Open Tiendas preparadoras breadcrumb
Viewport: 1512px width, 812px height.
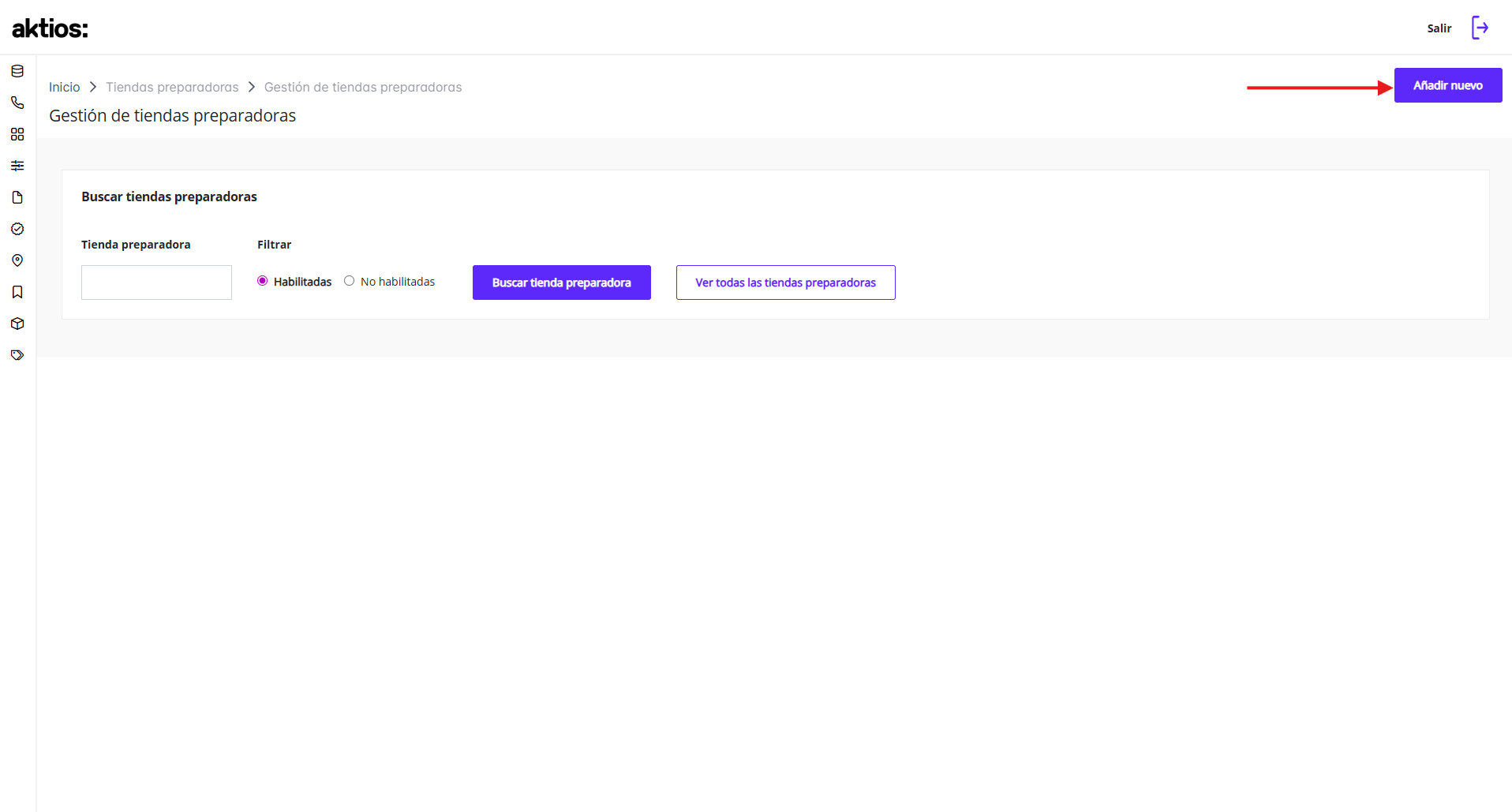point(172,87)
